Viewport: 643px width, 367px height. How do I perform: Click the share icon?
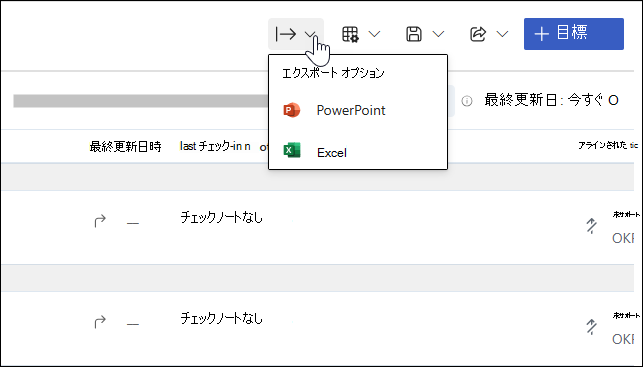(x=478, y=34)
